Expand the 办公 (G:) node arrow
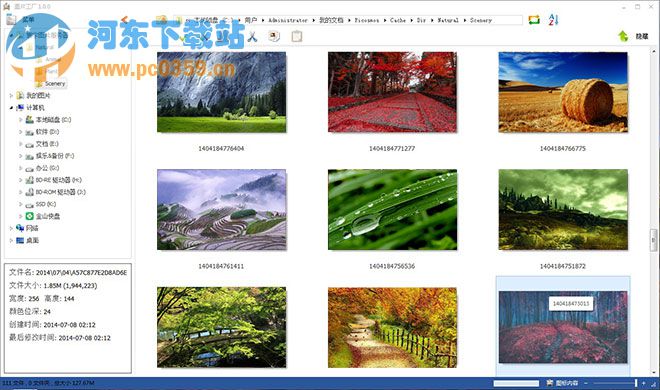 (x=20, y=168)
